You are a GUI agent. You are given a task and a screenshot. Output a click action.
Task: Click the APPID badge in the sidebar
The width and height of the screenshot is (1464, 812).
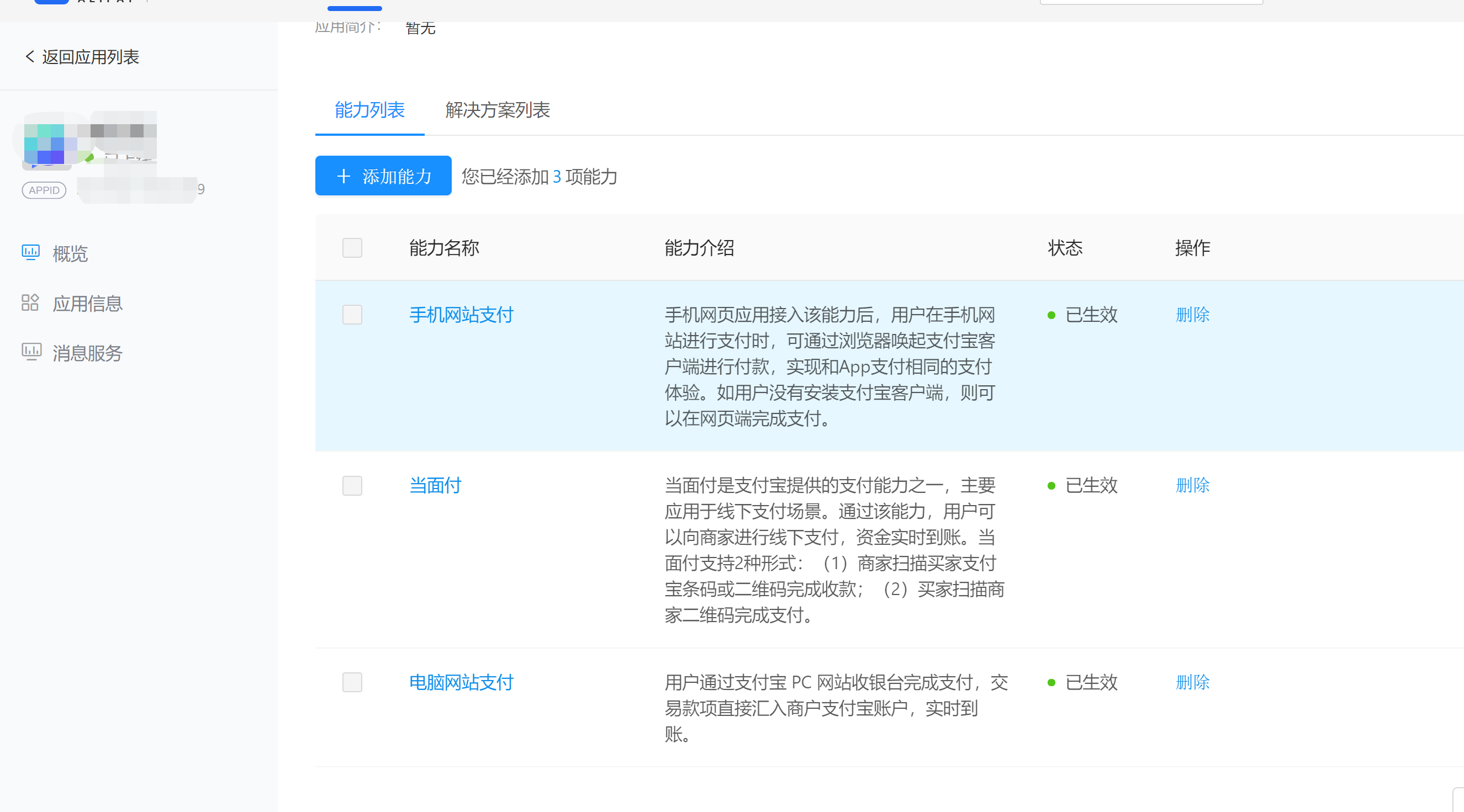pyautogui.click(x=44, y=190)
